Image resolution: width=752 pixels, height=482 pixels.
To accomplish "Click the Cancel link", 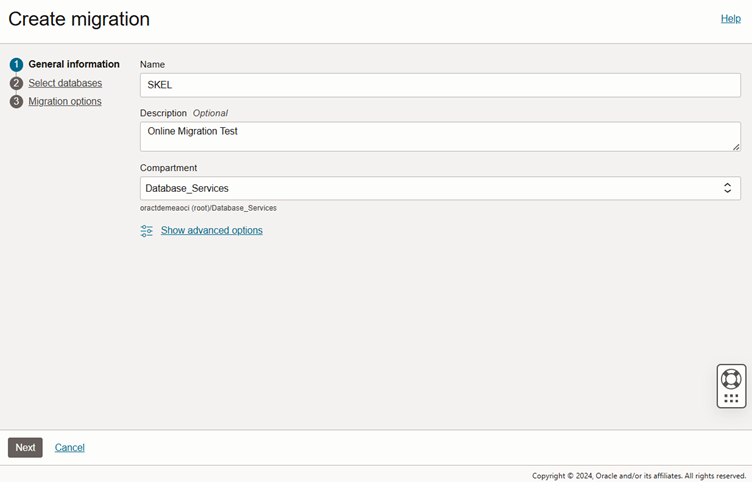I will coord(70,447).
